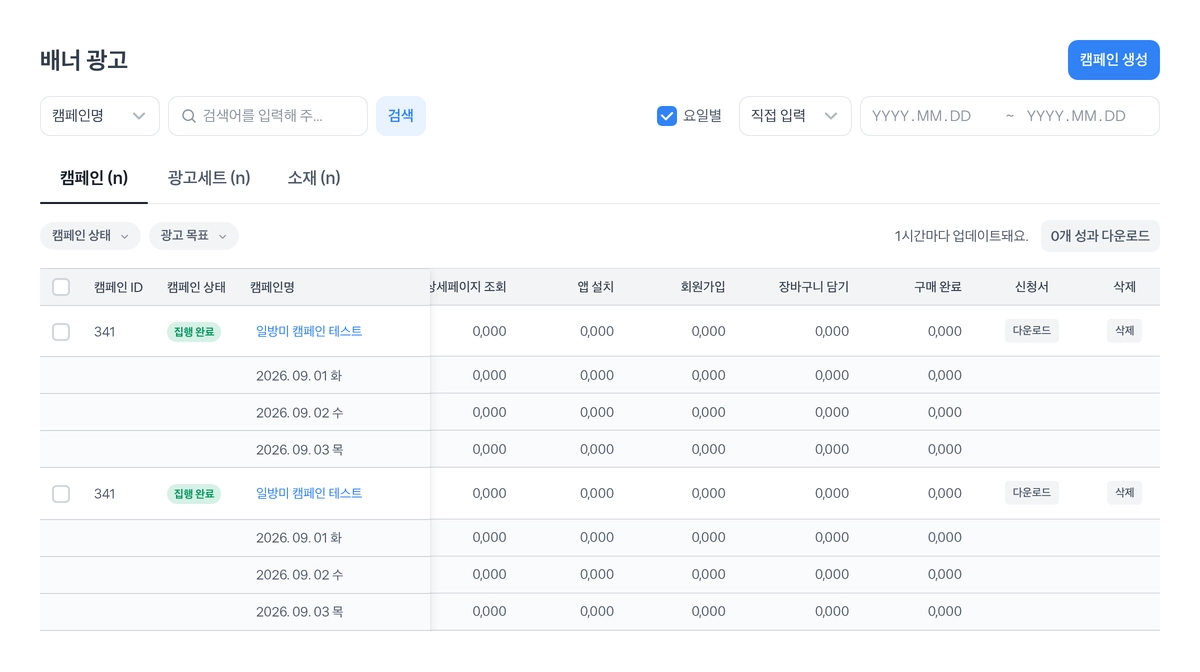Expand the 캠페인 상태 filter
Image resolution: width=1200 pixels, height=672 pixels.
click(90, 236)
